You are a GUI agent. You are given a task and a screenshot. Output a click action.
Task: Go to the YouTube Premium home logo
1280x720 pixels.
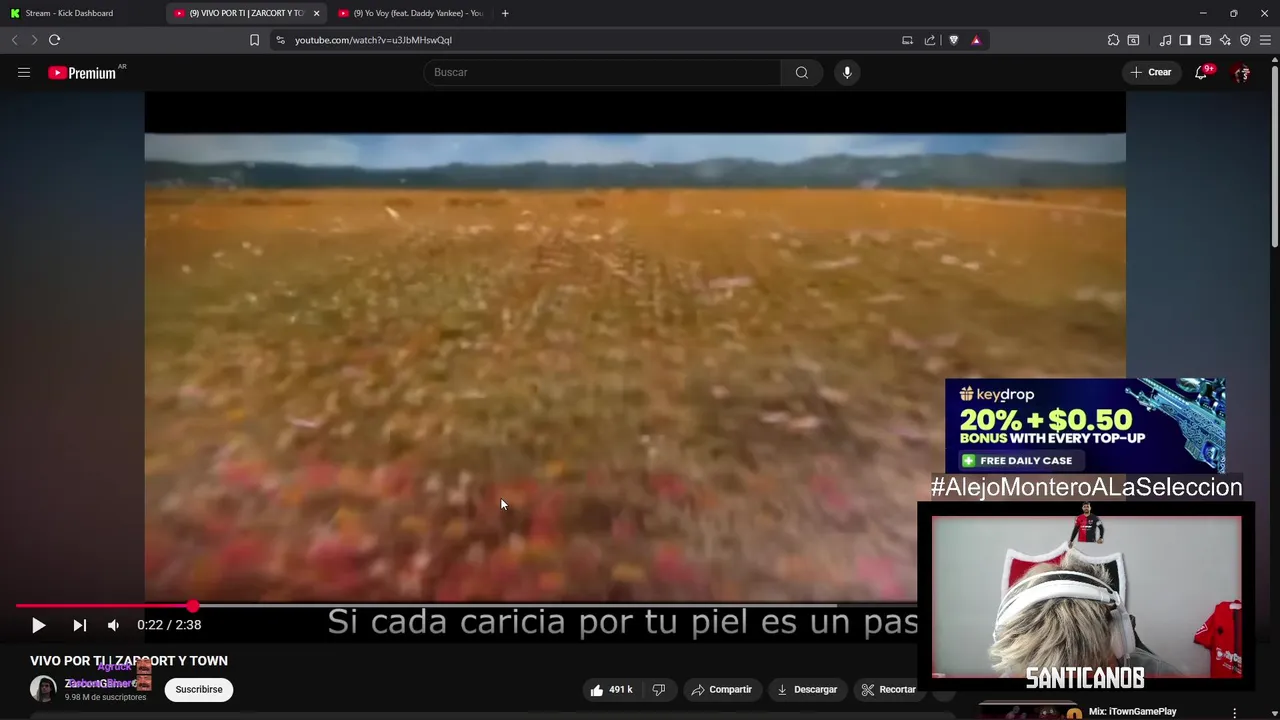click(84, 72)
